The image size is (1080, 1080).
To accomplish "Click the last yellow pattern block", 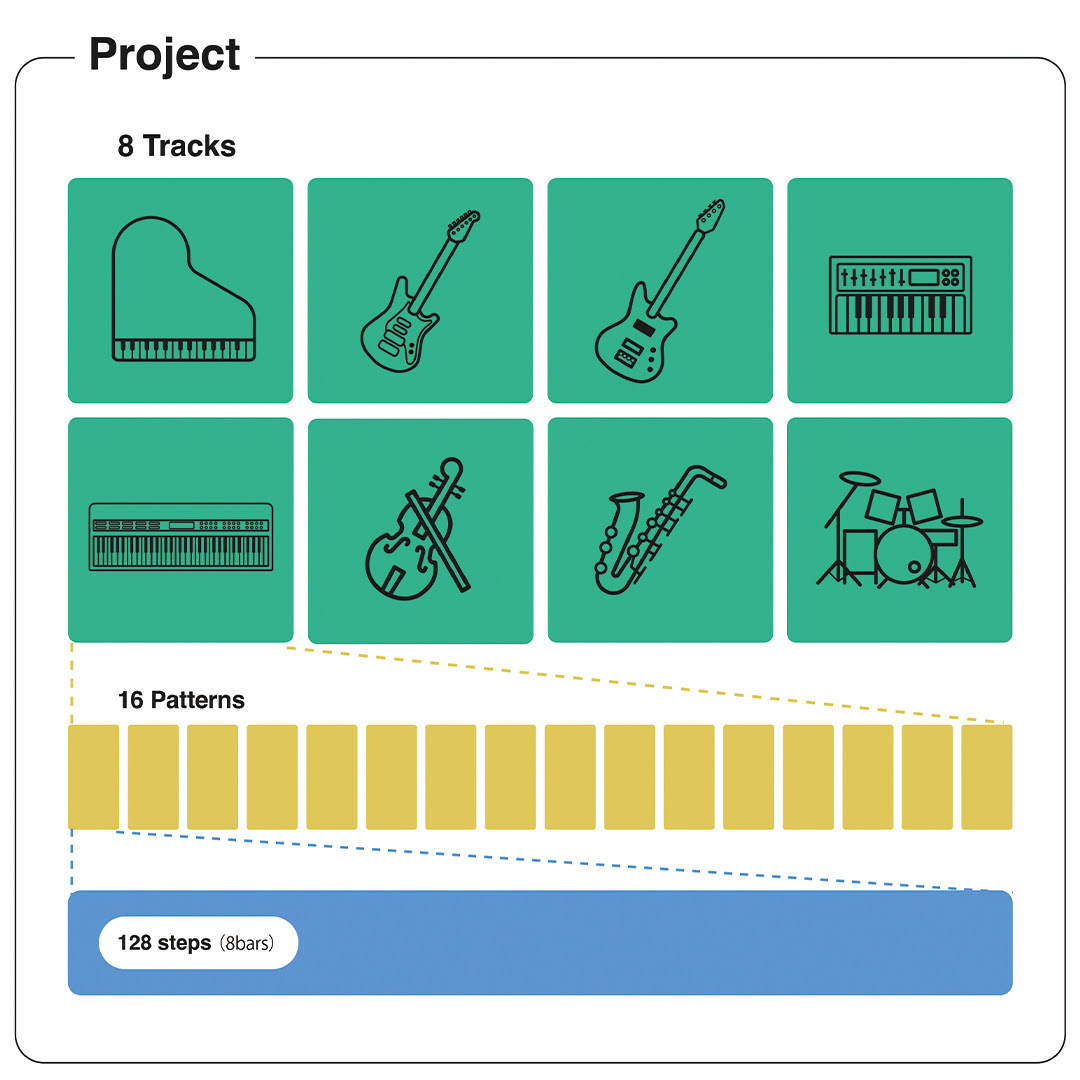I will pos(987,777).
